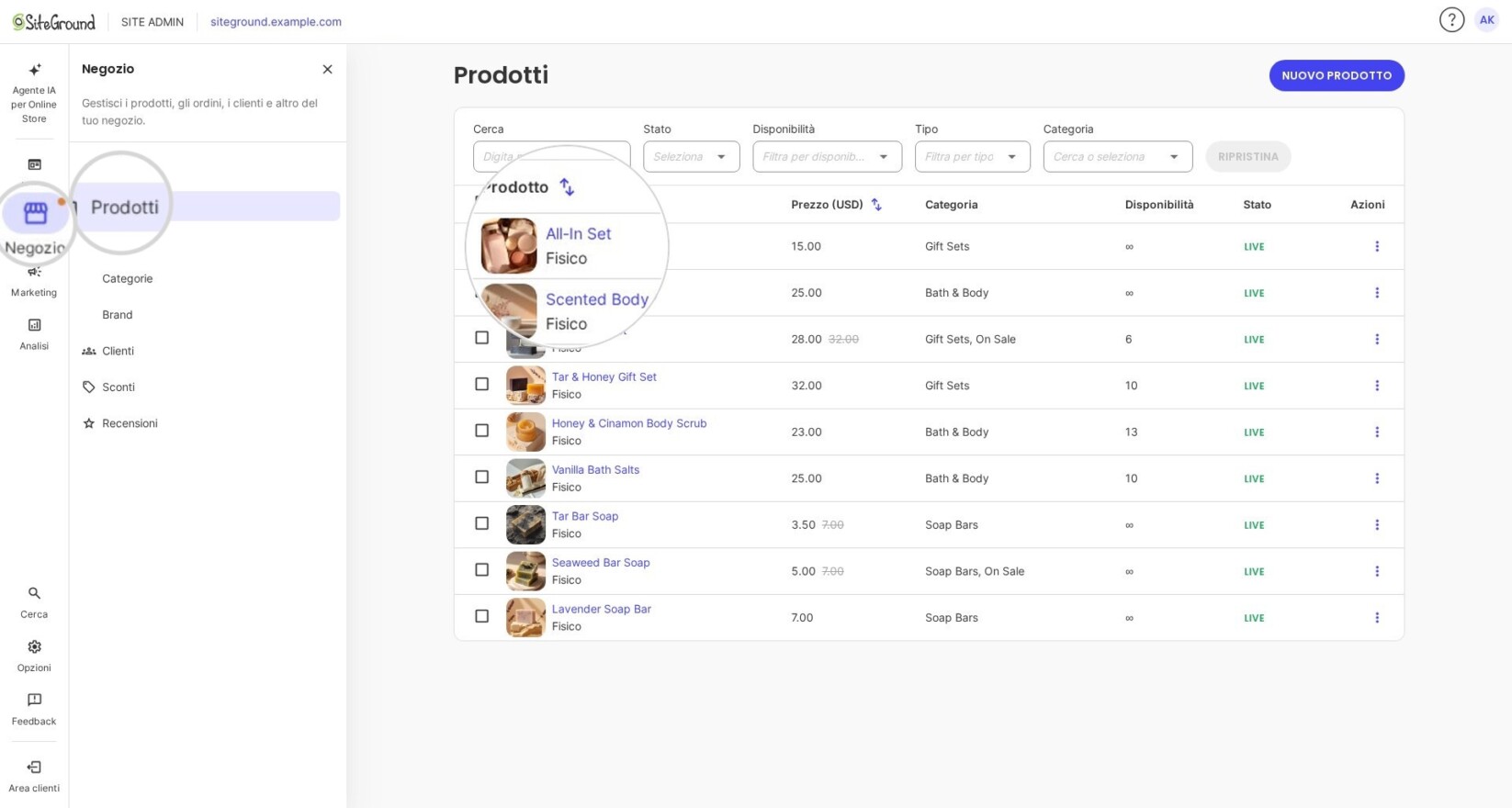Go to Area clienti
The height and width of the screenshot is (808, 1512).
point(34,777)
